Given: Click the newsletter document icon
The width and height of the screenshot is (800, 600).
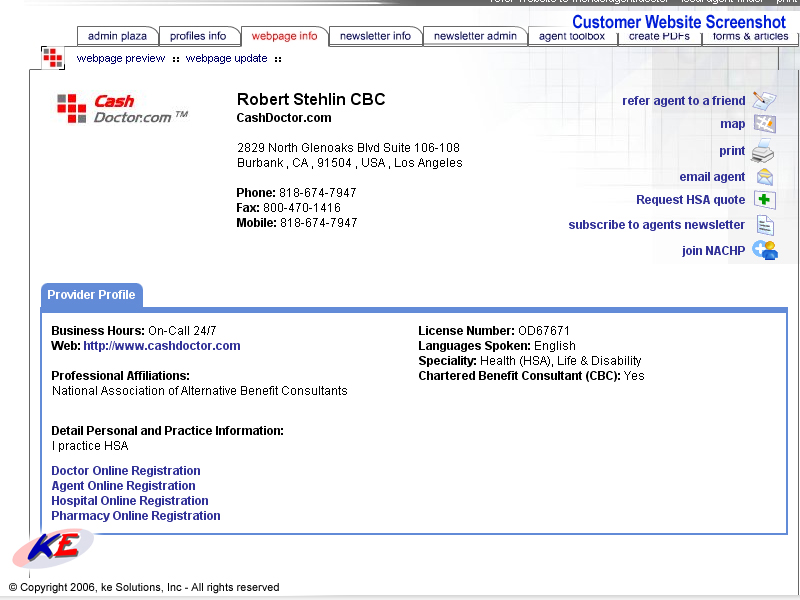Looking at the screenshot, I should (x=765, y=225).
